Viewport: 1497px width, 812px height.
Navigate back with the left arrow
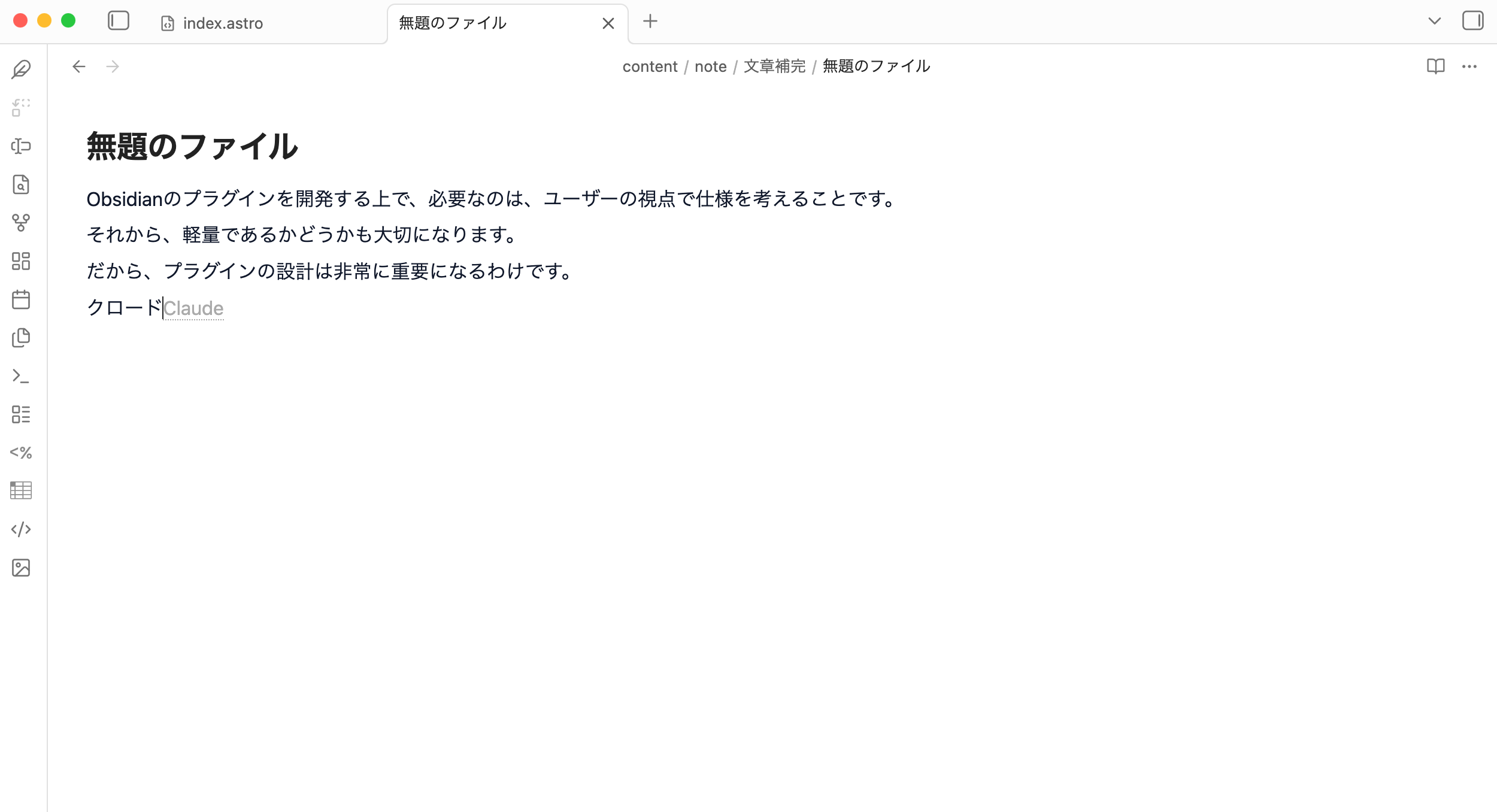click(x=79, y=66)
